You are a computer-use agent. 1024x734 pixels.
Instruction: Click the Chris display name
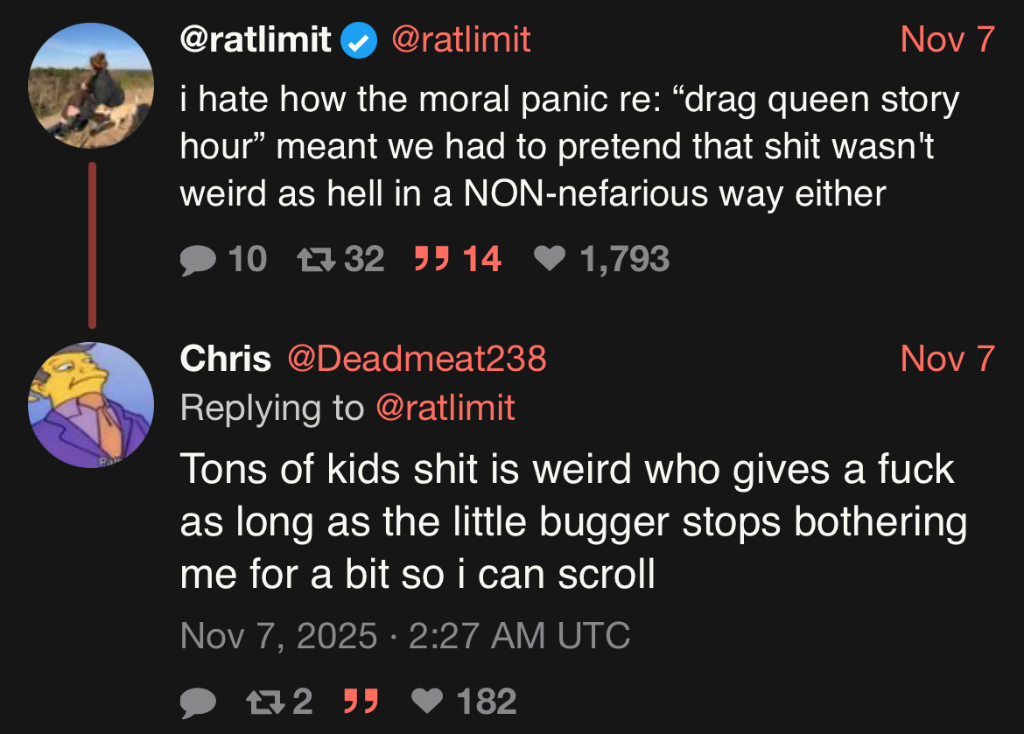[226, 359]
